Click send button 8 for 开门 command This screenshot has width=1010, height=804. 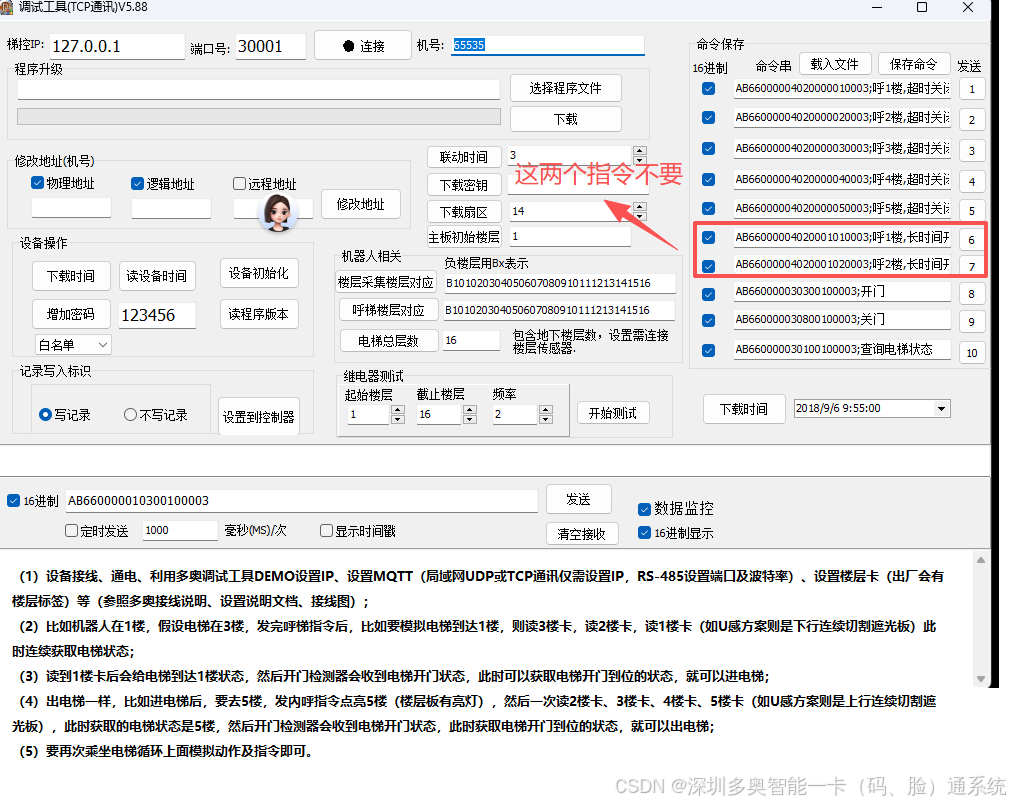972,294
